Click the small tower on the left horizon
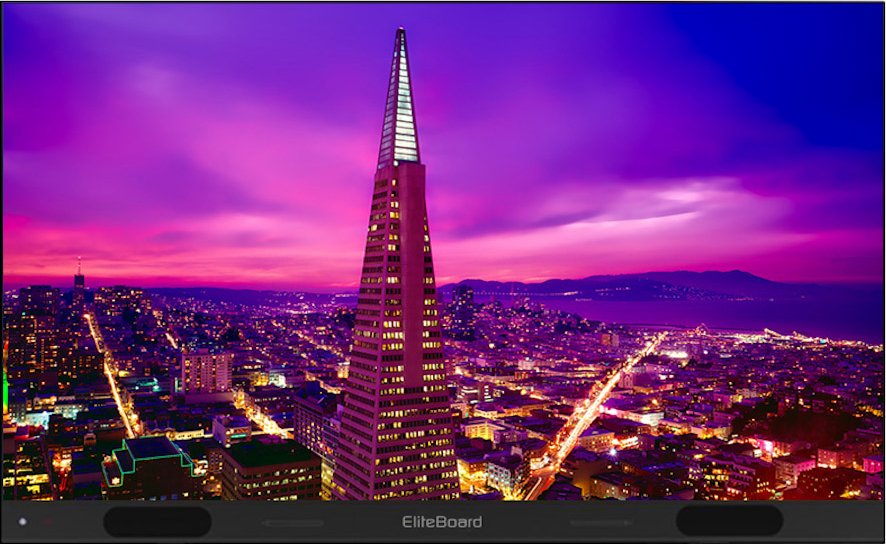Screen dimensions: 886x544 click(x=79, y=274)
